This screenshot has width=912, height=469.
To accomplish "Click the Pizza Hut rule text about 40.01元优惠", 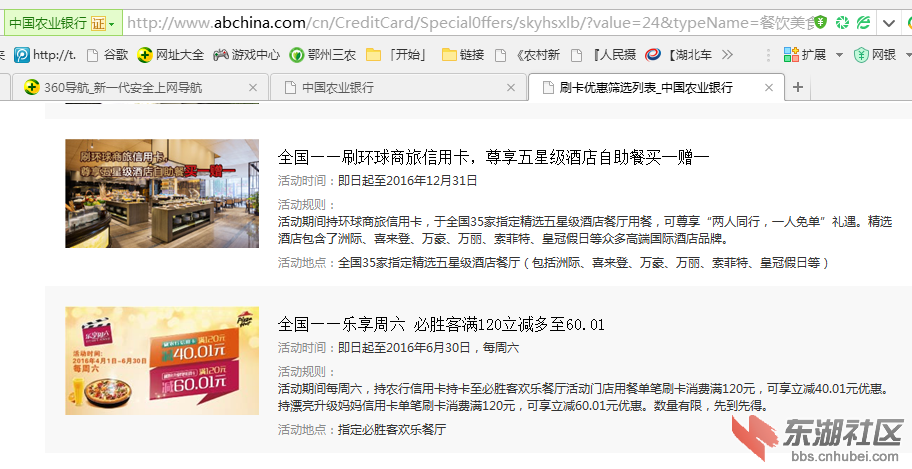I will coord(584,397).
